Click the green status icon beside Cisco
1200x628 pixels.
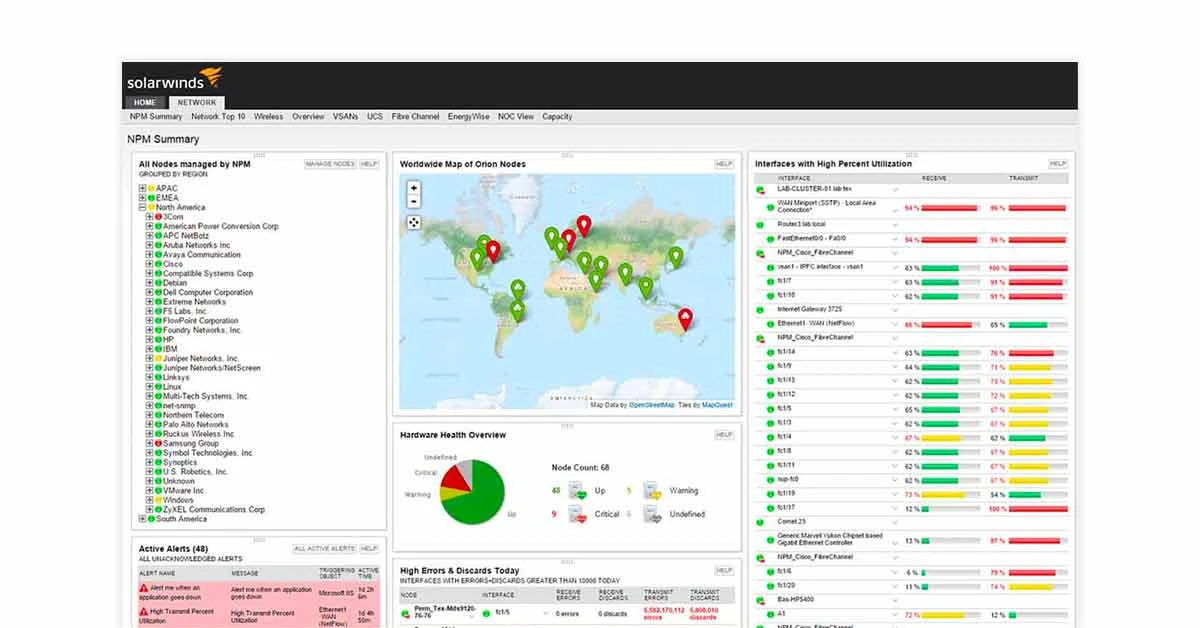pyautogui.click(x=159, y=264)
